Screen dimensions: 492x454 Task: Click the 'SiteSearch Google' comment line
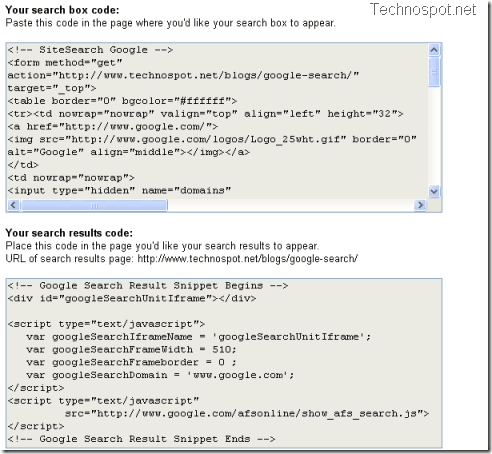point(90,50)
